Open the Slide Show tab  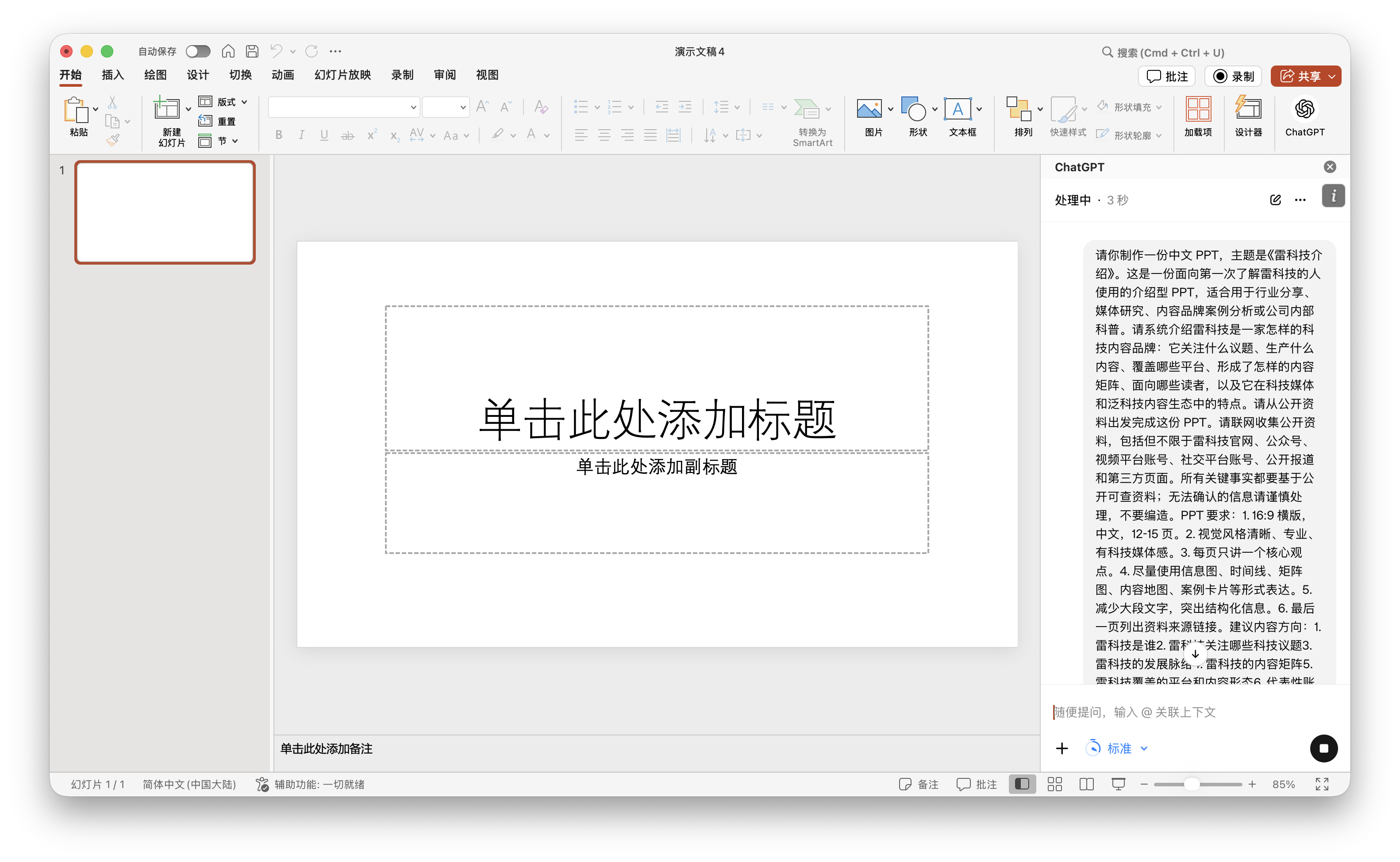pos(342,75)
